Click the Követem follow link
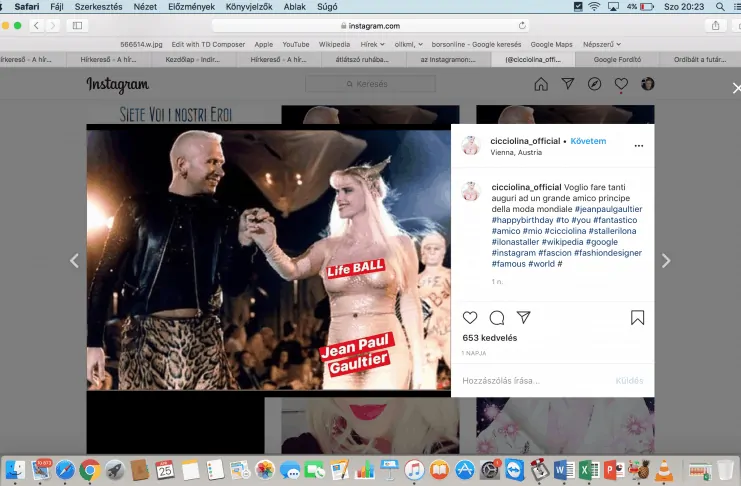Image resolution: width=741 pixels, height=486 pixels. (588, 141)
